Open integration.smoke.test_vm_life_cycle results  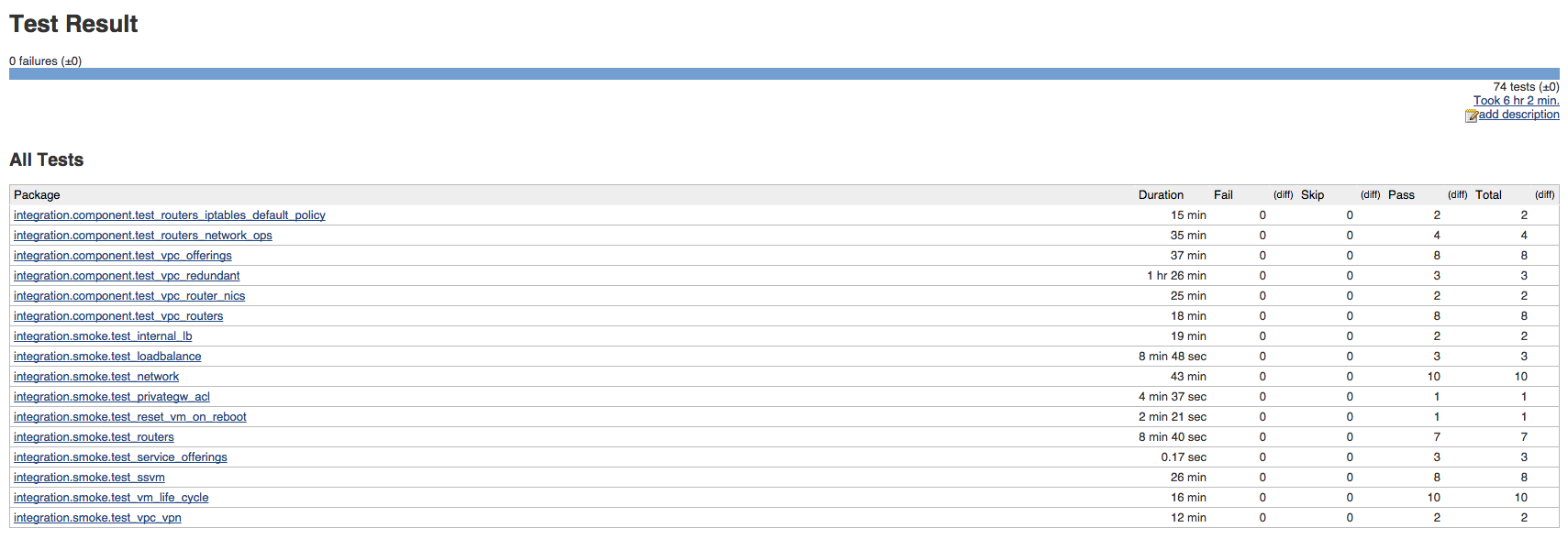pyautogui.click(x=110, y=497)
